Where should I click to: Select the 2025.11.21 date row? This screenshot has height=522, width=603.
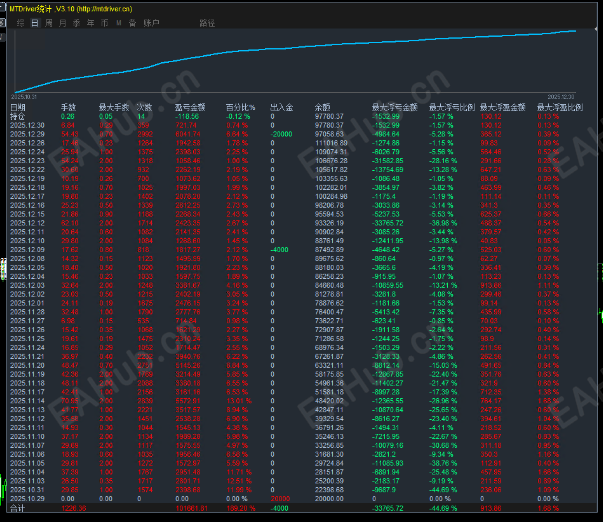pyautogui.click(x=27, y=356)
